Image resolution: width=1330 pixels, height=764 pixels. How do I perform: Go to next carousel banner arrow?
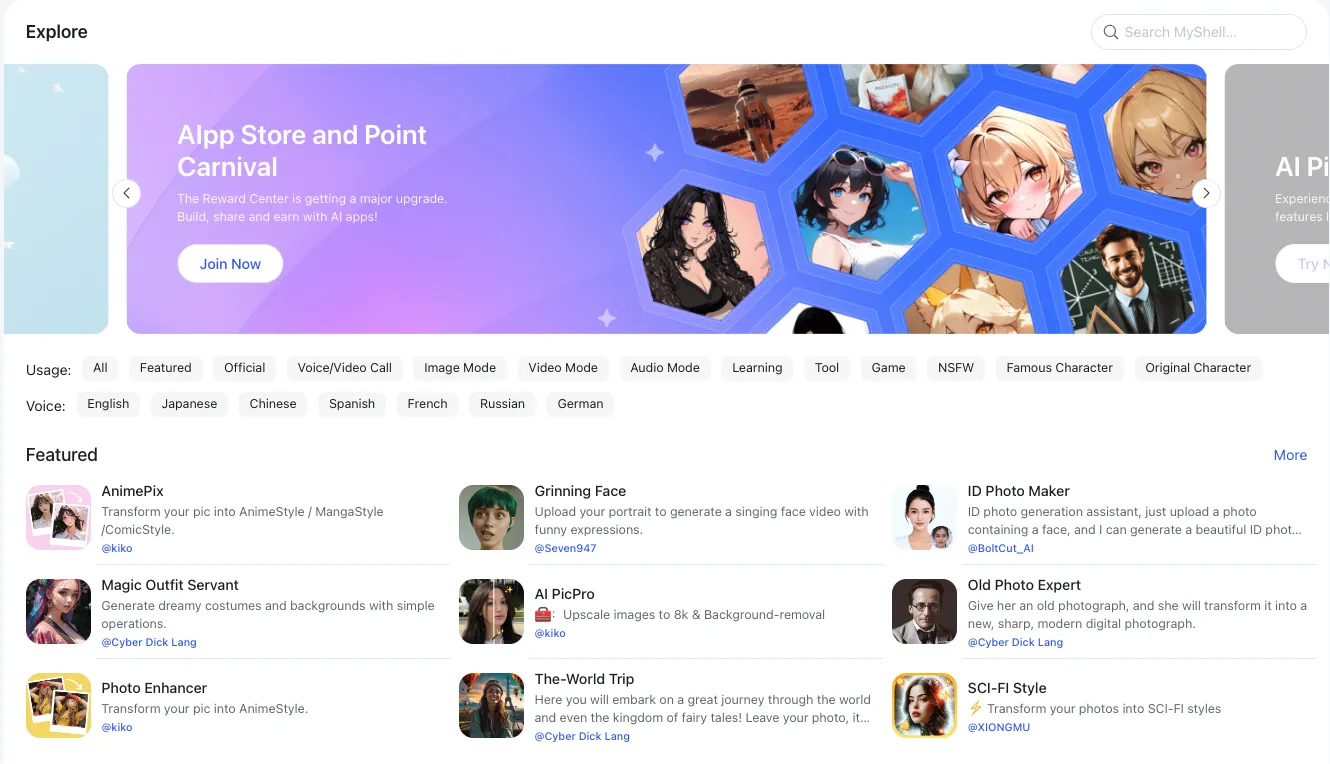[x=1206, y=193]
